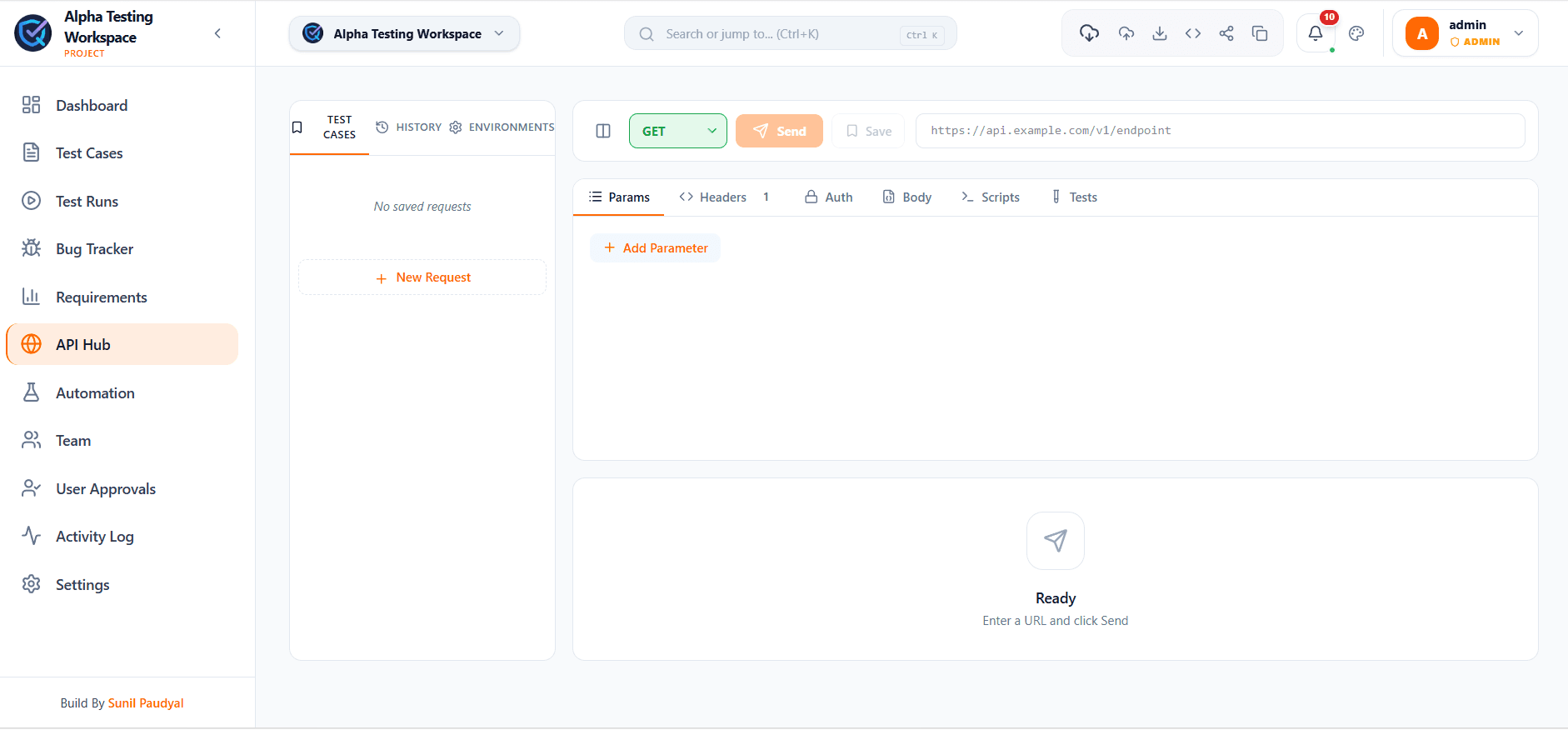
Task: Open the GET method dropdown
Action: [x=677, y=131]
